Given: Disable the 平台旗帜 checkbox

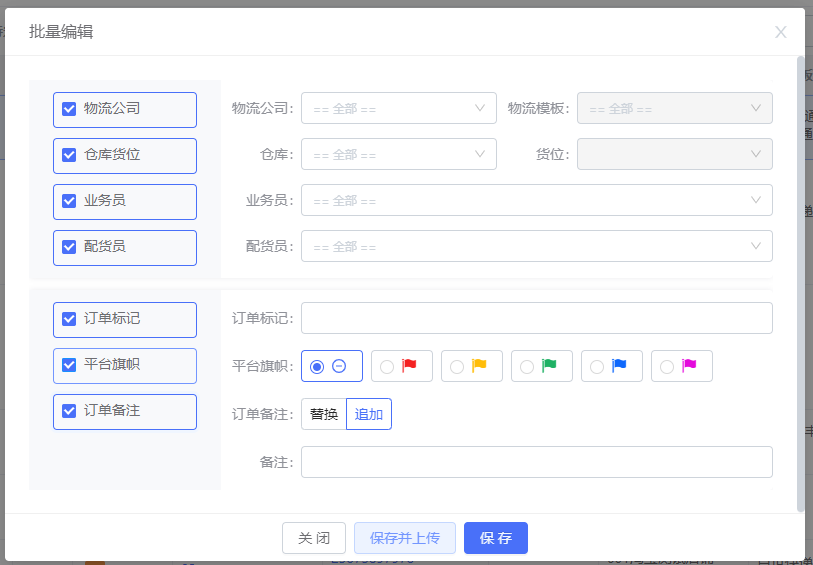Looking at the screenshot, I should (x=69, y=365).
